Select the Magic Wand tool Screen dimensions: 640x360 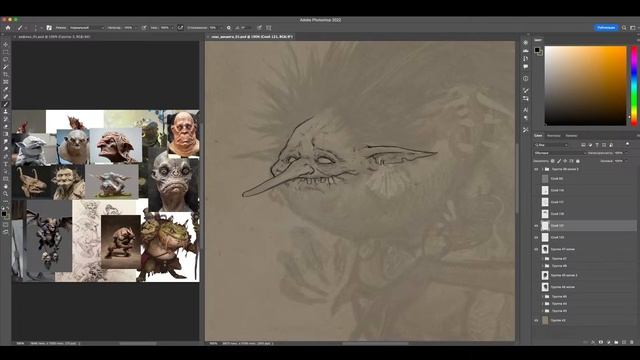(x=6, y=67)
